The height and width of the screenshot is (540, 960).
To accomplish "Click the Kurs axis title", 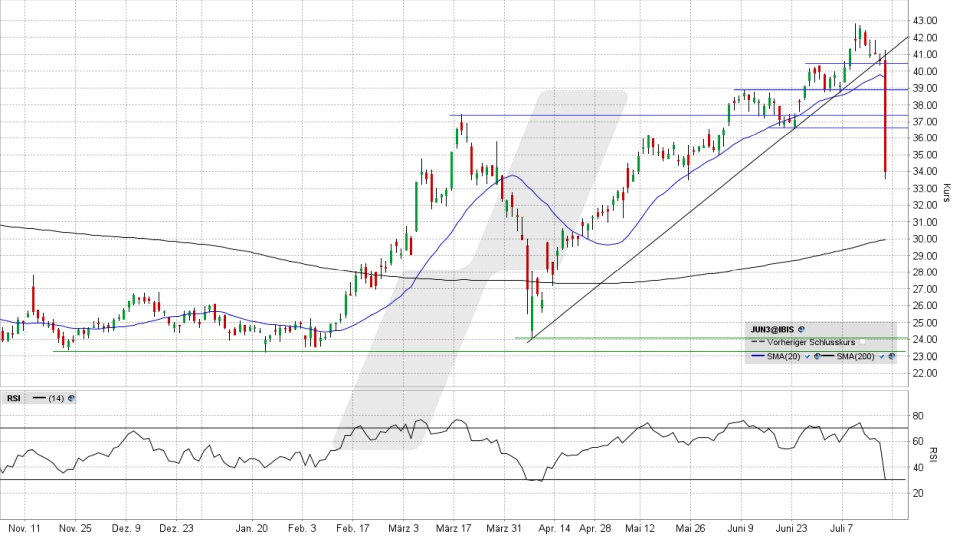I will (x=947, y=193).
